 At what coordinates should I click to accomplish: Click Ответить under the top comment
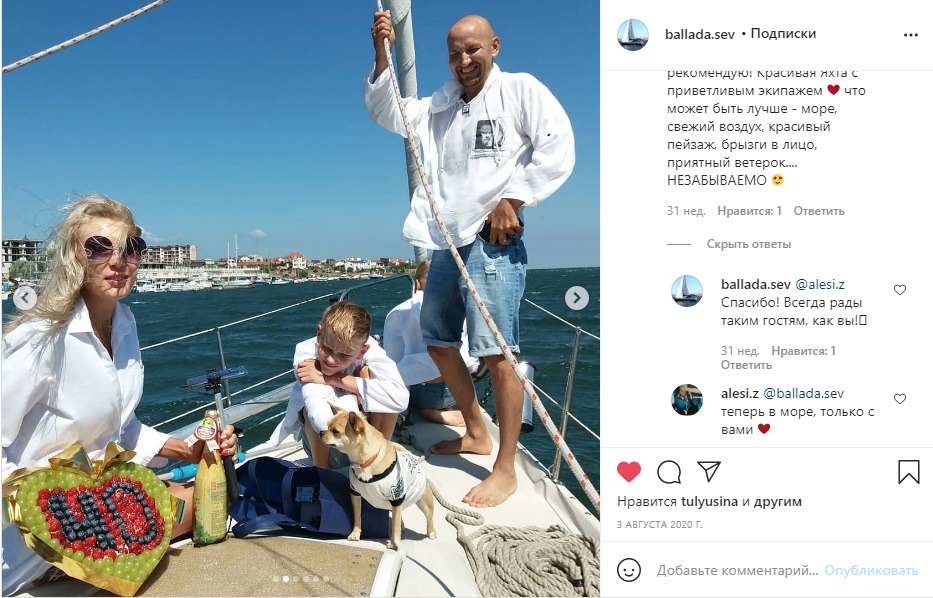point(819,211)
